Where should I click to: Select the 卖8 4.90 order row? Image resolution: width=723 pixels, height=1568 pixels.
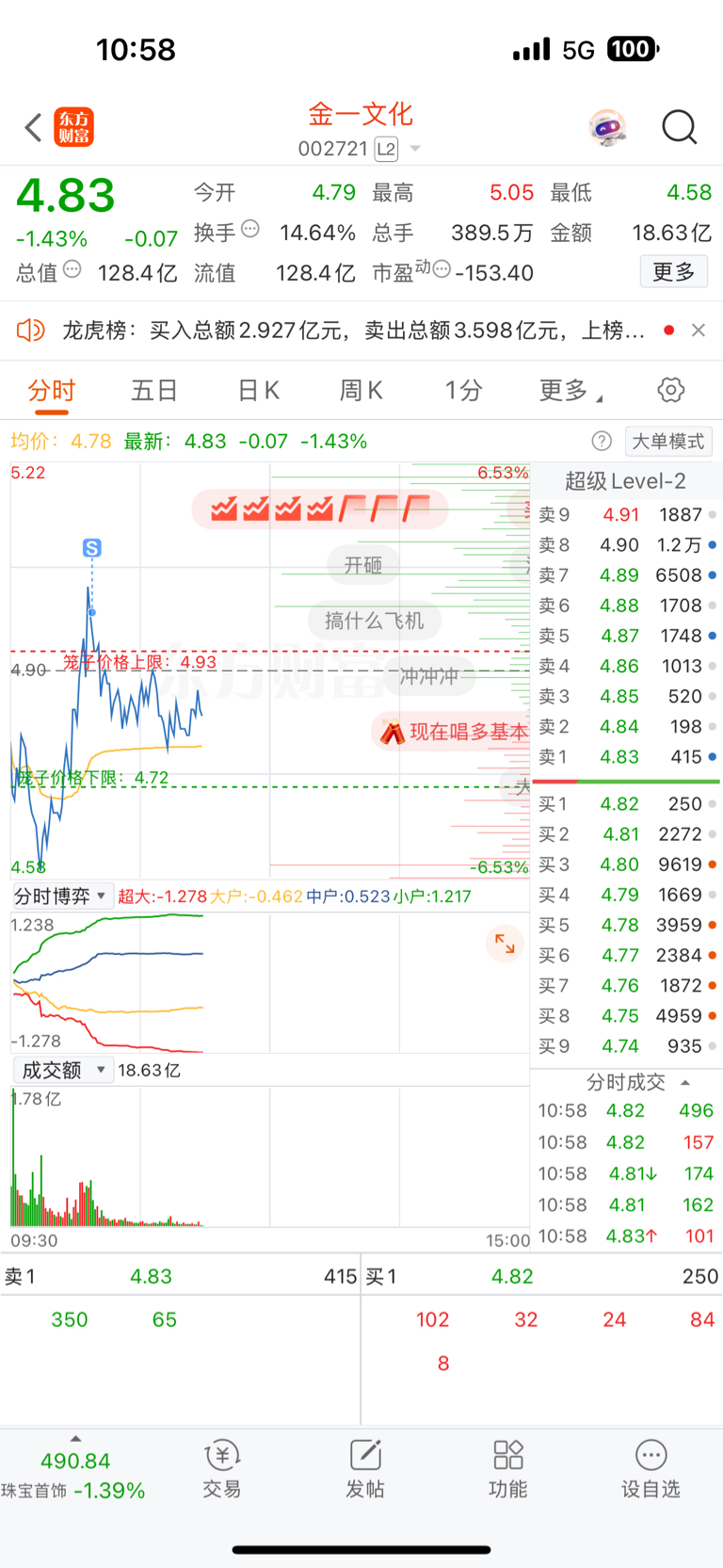[x=628, y=545]
